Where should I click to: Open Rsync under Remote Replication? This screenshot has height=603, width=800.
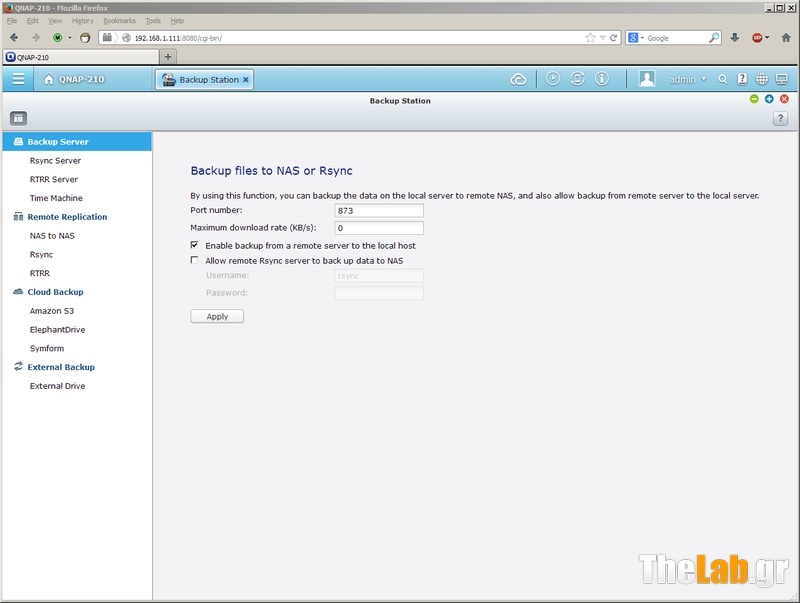(x=41, y=255)
